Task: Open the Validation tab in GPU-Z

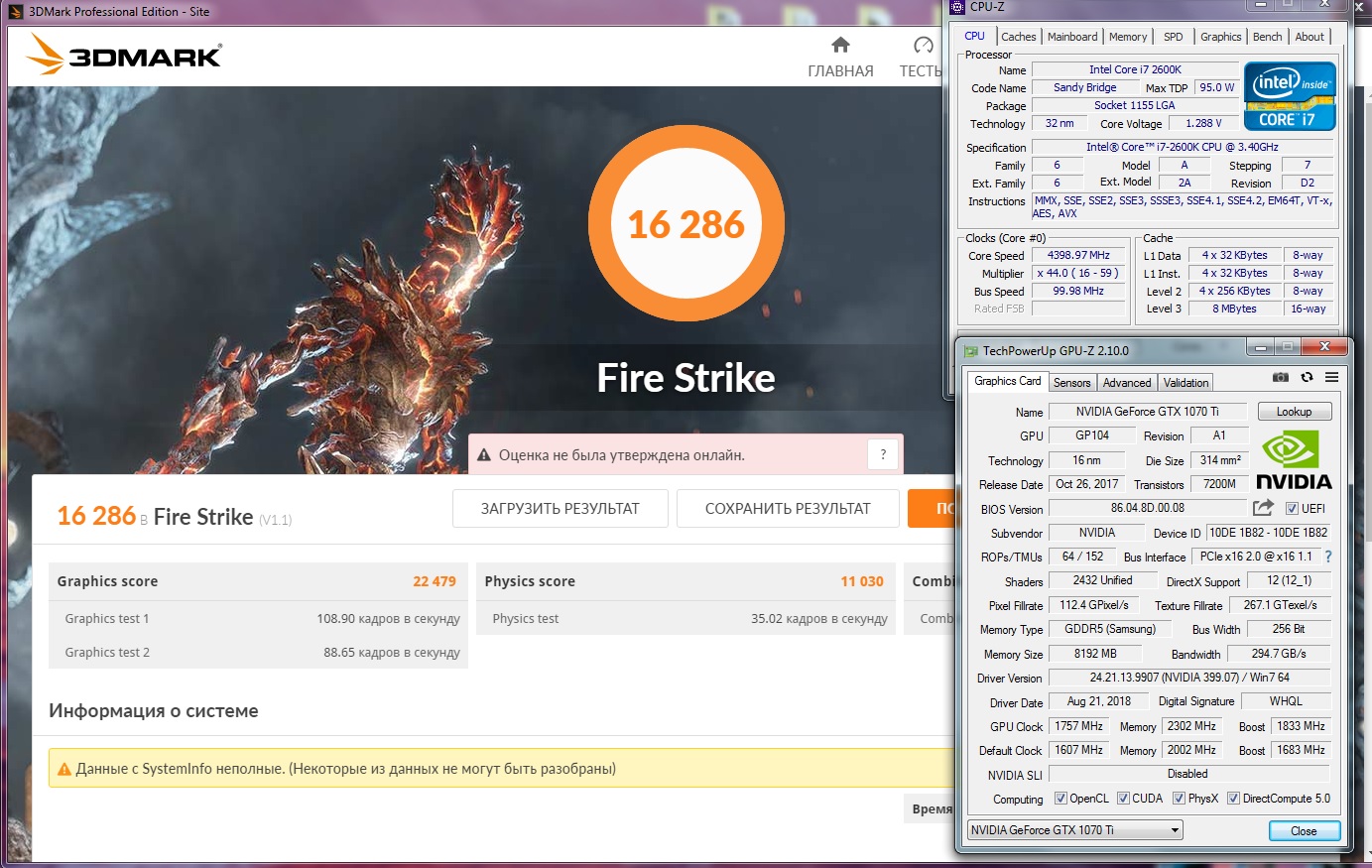Action: pos(1185,382)
